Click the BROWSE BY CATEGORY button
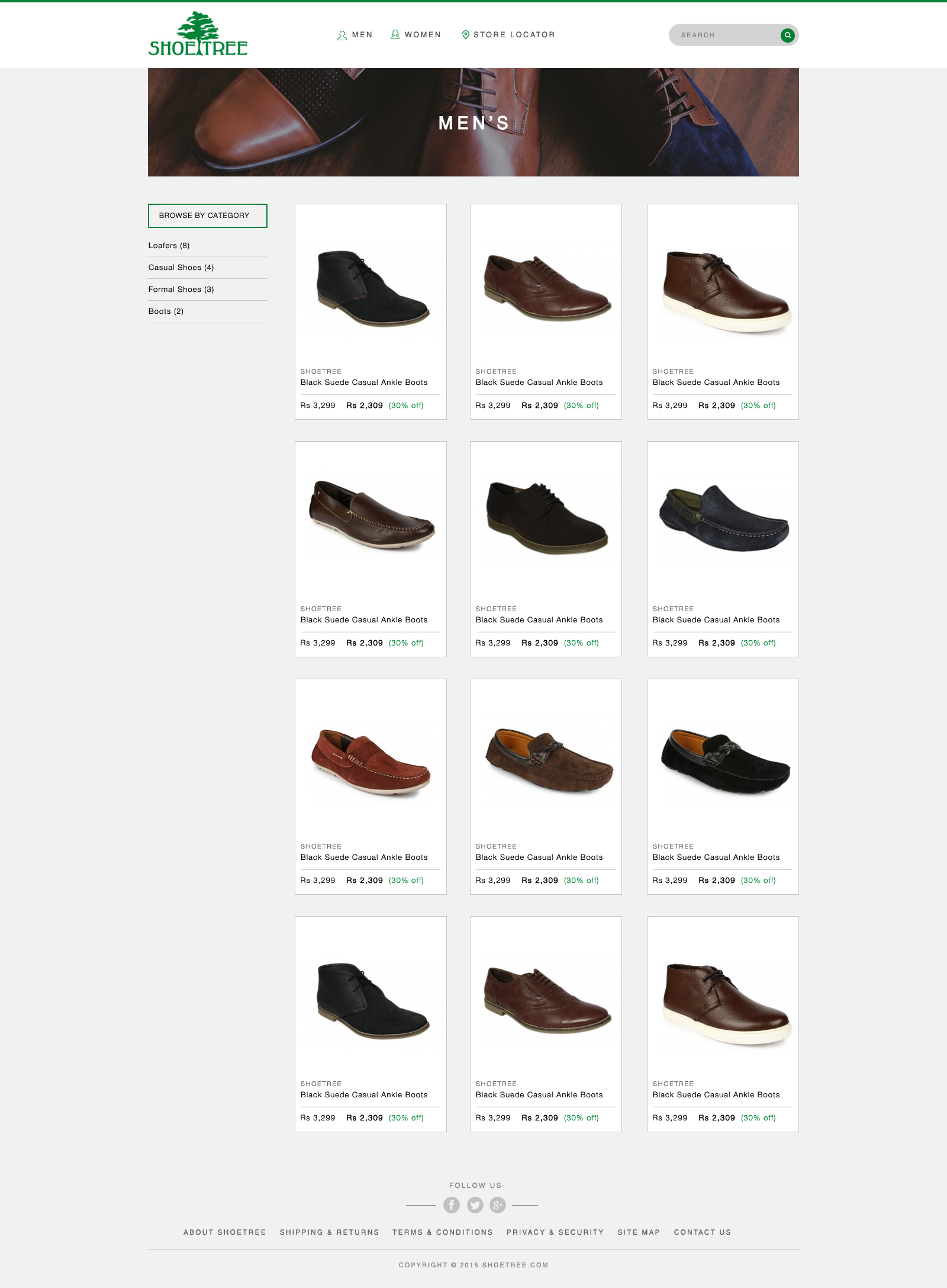Viewport: 947px width, 1288px height. click(208, 216)
